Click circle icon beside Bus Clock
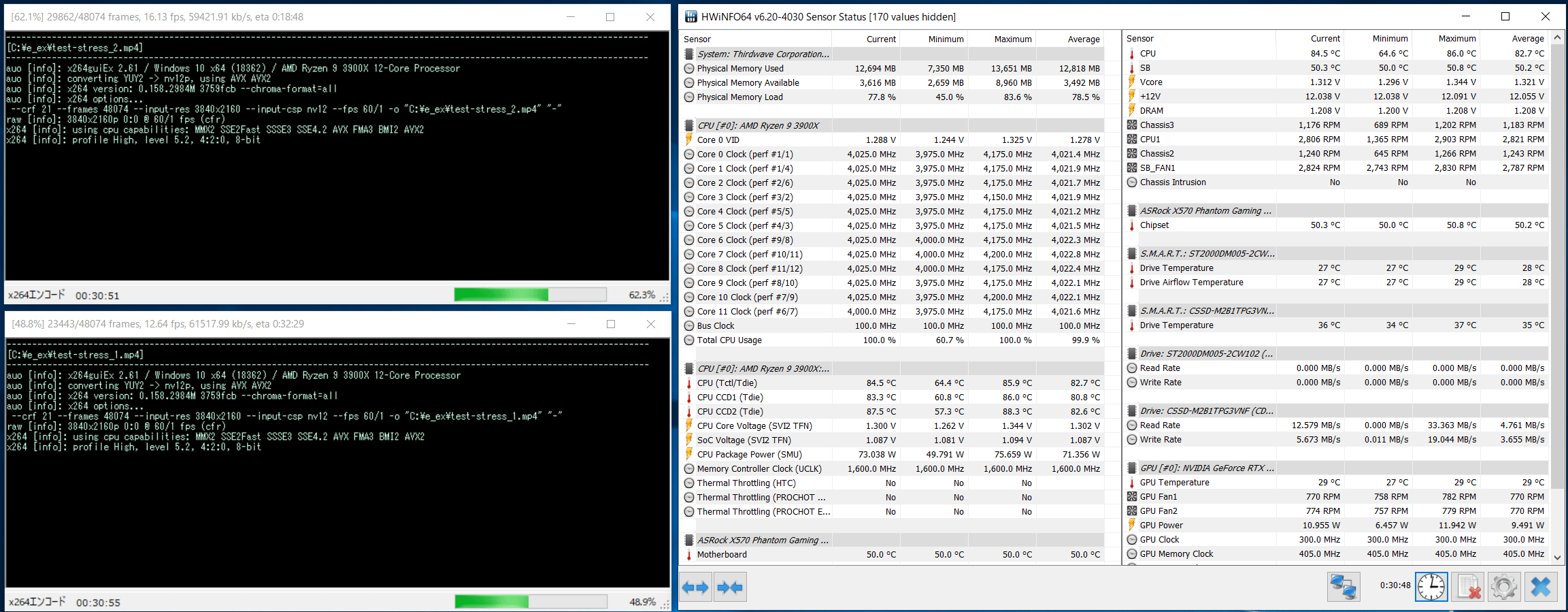Screen dimensions: 1568x612 [x=689, y=325]
